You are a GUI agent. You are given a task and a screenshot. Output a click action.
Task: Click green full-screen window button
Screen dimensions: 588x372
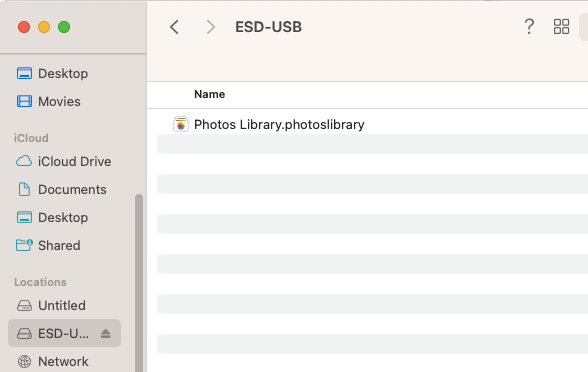(64, 27)
